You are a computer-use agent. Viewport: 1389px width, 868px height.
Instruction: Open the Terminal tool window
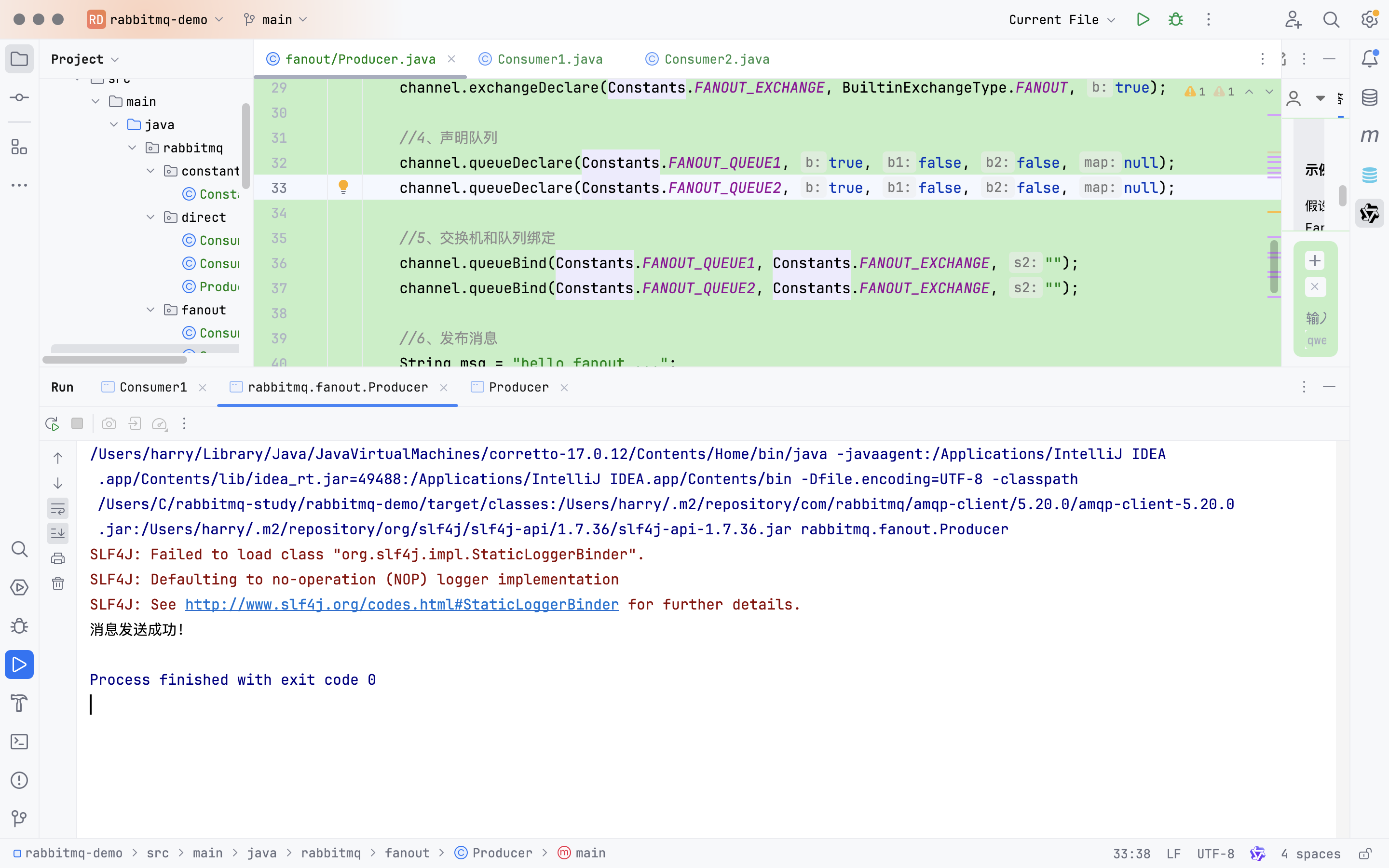19,742
